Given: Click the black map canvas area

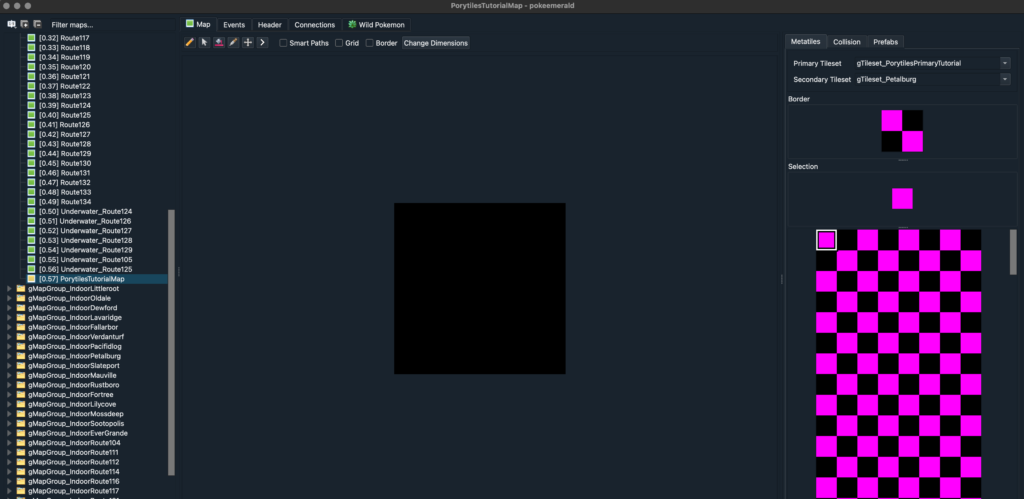Looking at the screenshot, I should click(x=479, y=288).
